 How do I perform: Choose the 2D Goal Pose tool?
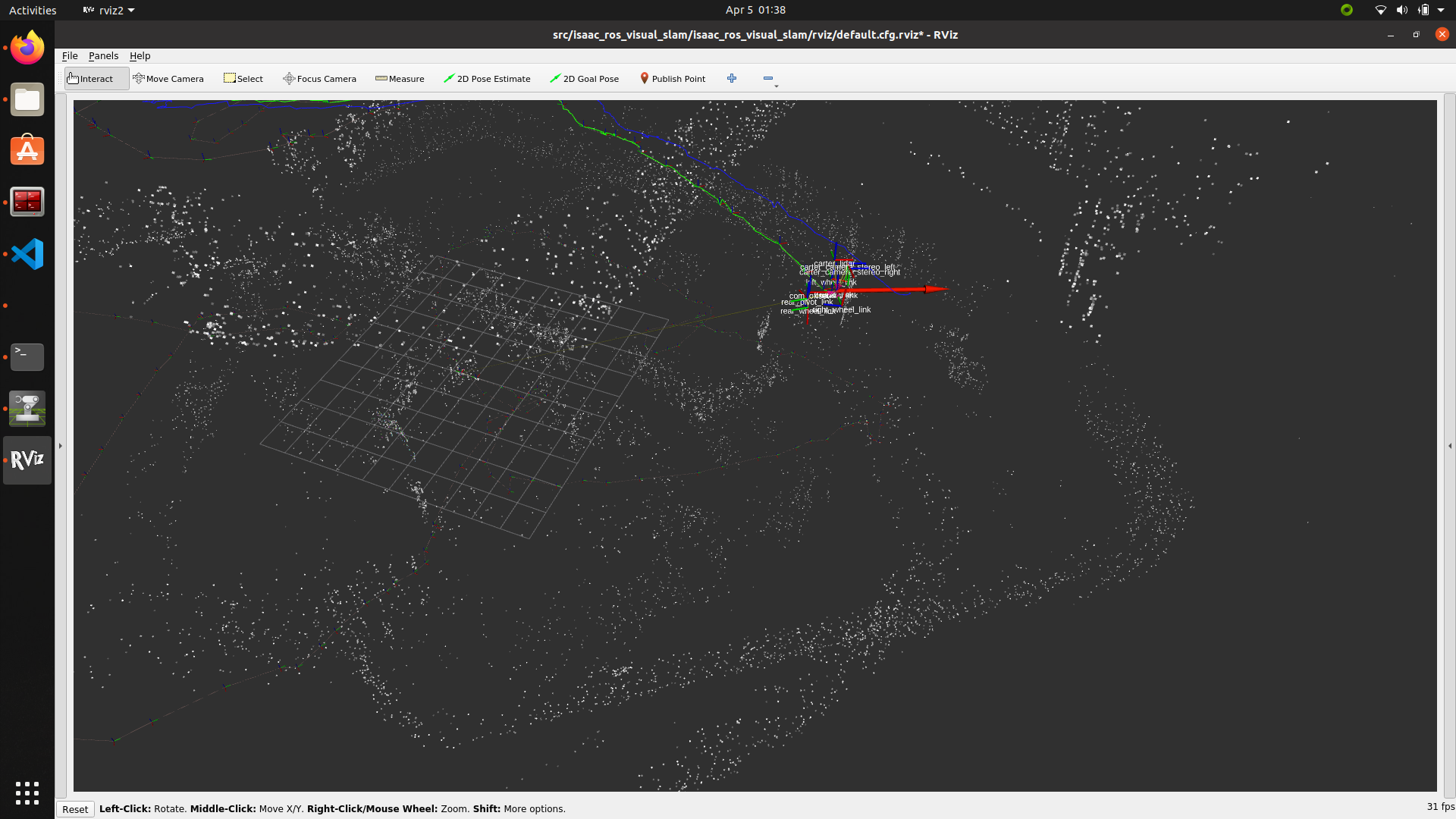tap(584, 78)
